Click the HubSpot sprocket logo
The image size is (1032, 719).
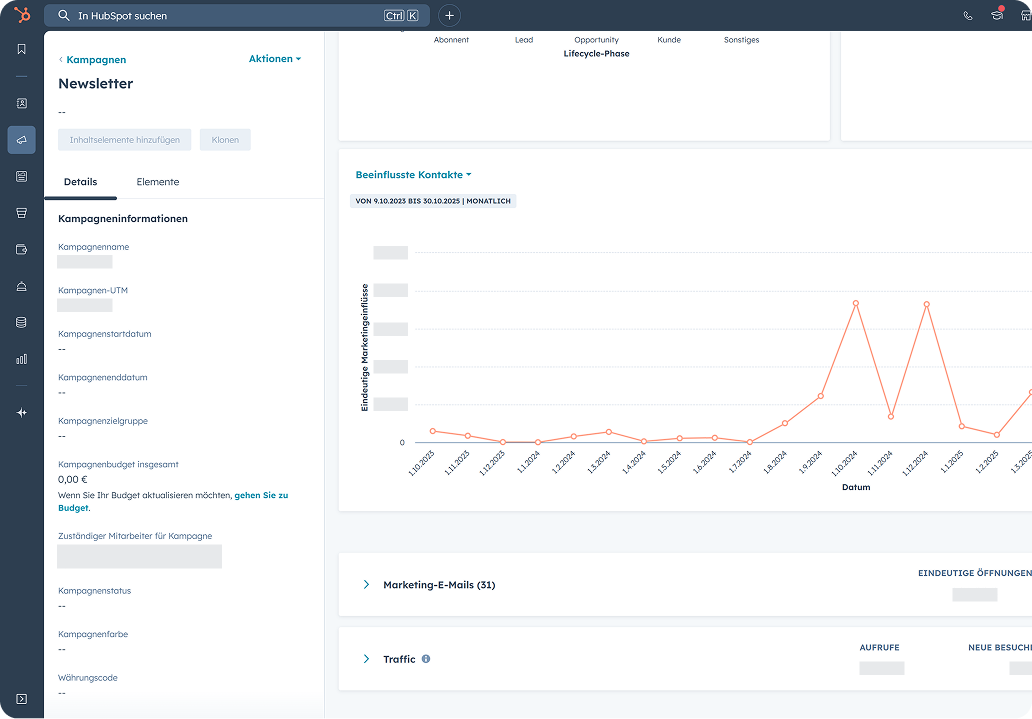tap(22, 15)
